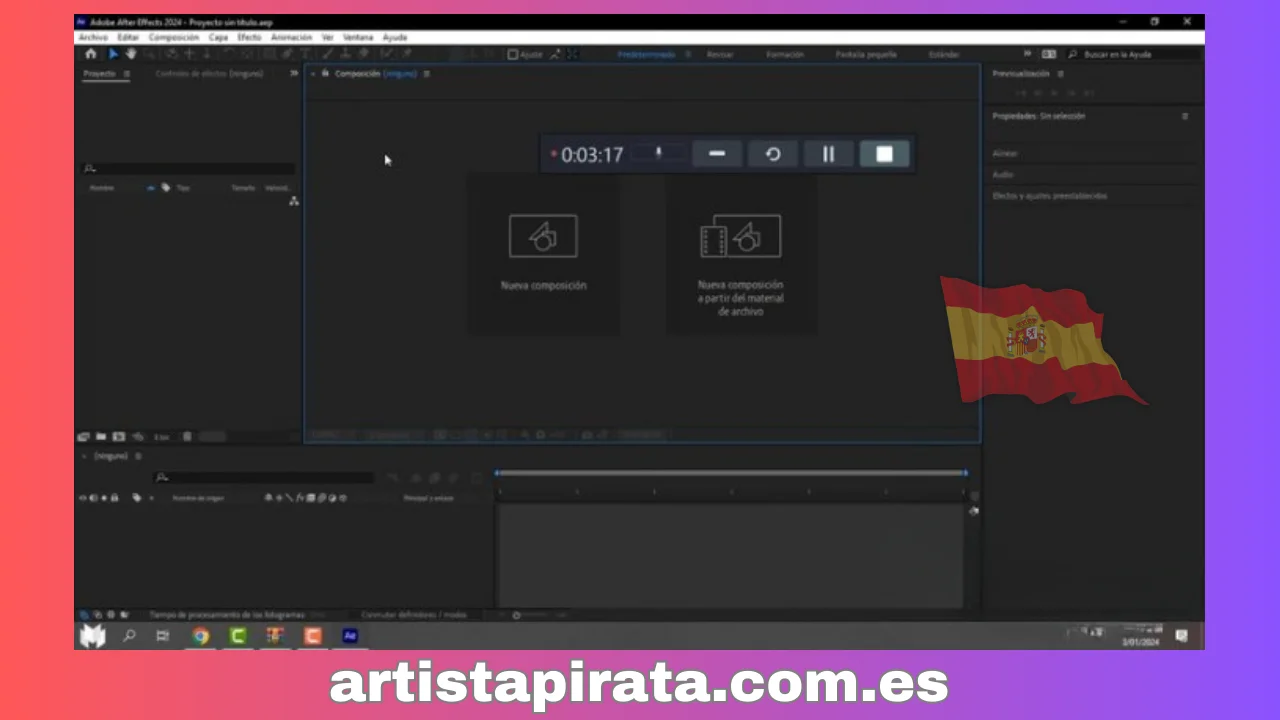Screen dimensions: 1280x720
Task: Expand the workspace overflow chevron
Action: [x=1027, y=54]
